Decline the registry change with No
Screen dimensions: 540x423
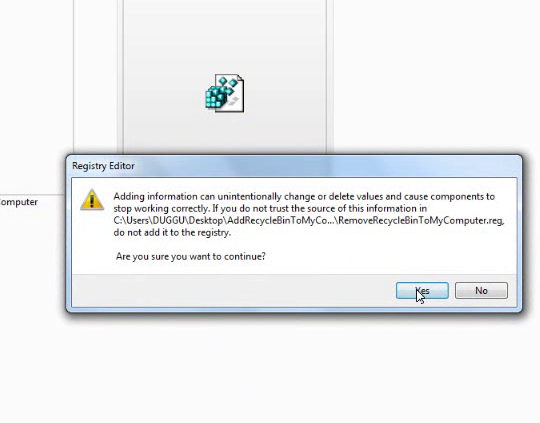pos(481,290)
